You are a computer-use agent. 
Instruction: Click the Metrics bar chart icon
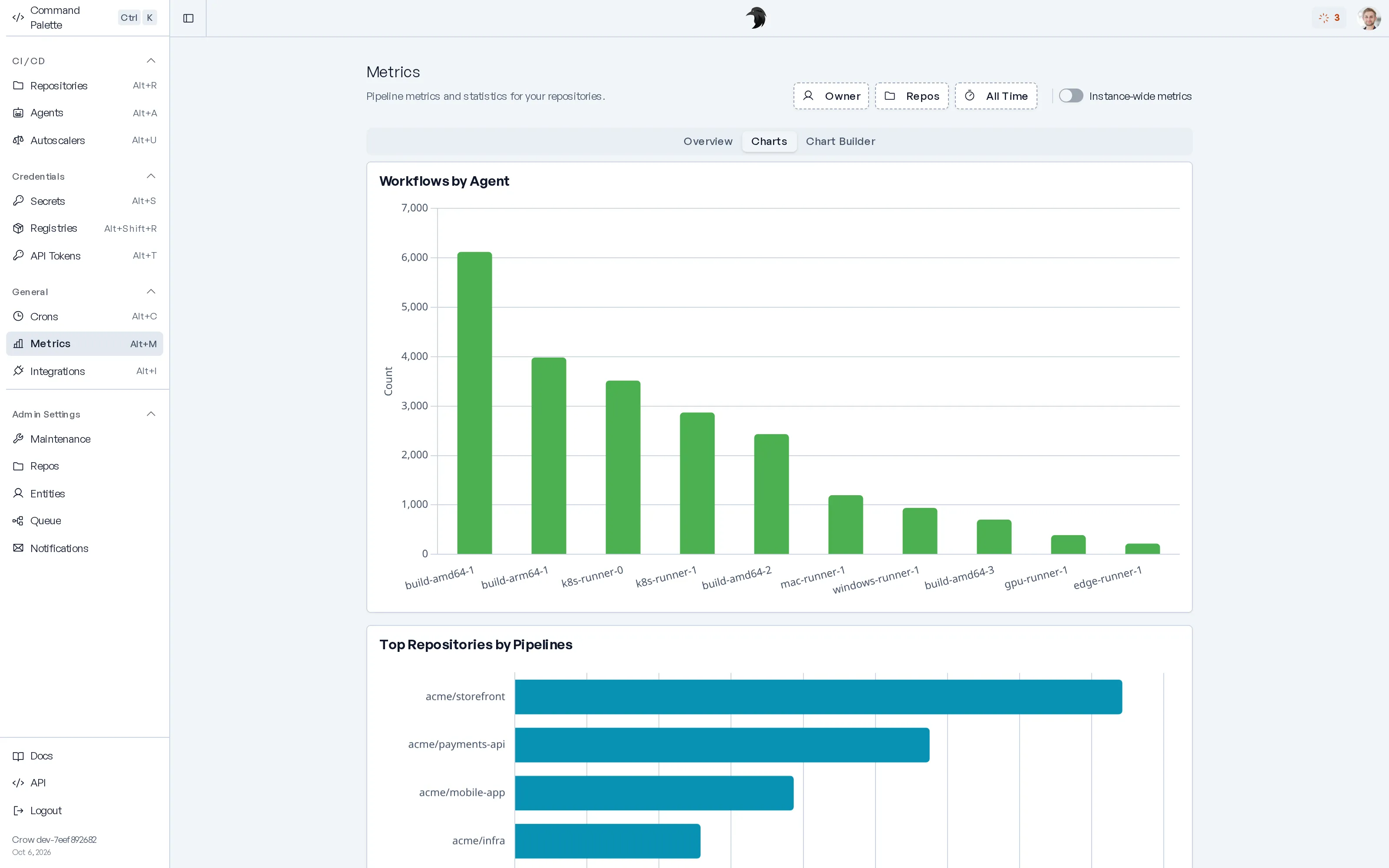18,344
